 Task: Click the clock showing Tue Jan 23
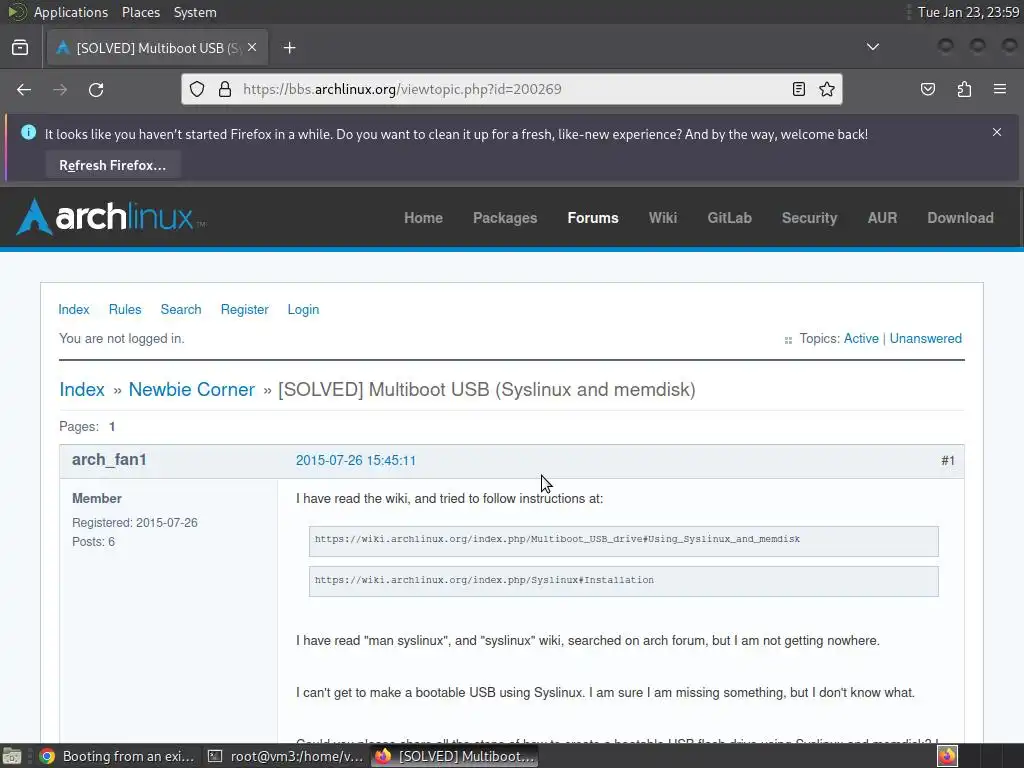pyautogui.click(x=968, y=12)
